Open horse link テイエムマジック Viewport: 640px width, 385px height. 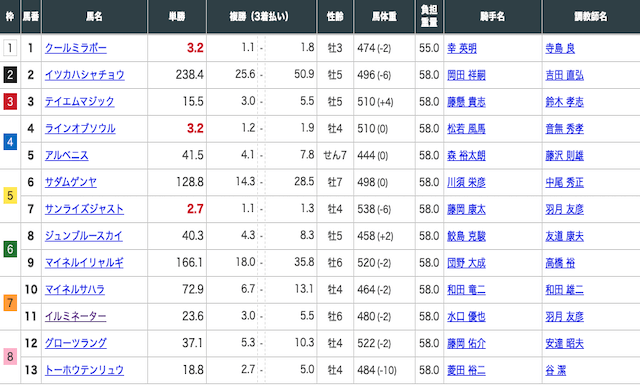coord(80,102)
